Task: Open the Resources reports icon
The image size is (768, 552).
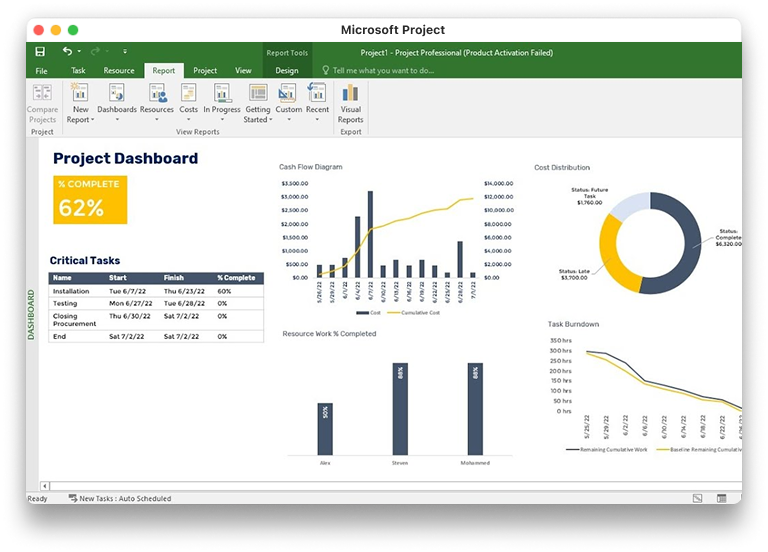Action: coord(157,93)
